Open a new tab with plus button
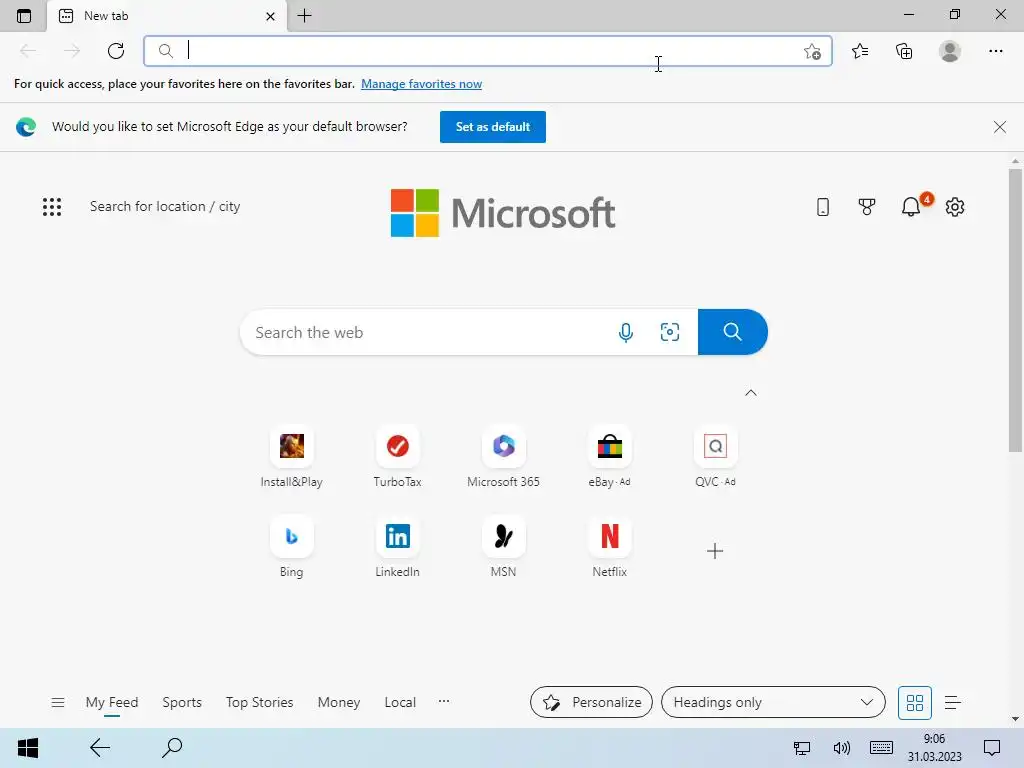The height and width of the screenshot is (768, 1024). (304, 16)
